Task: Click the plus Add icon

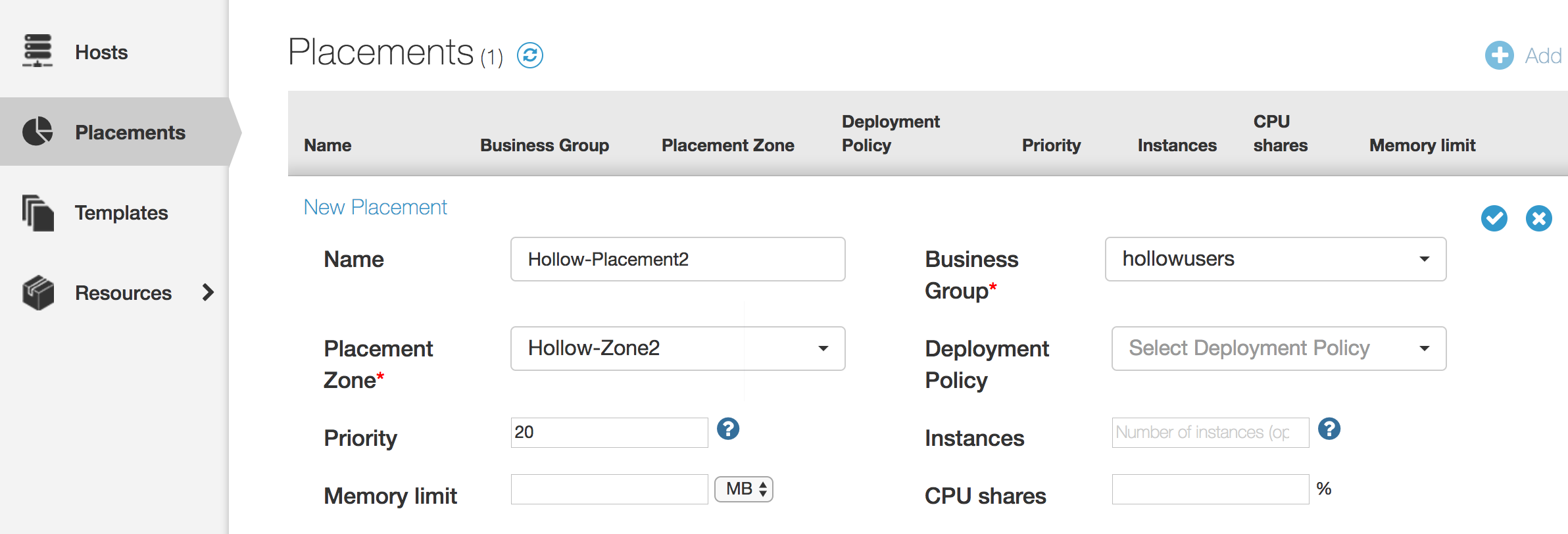Action: click(x=1499, y=55)
